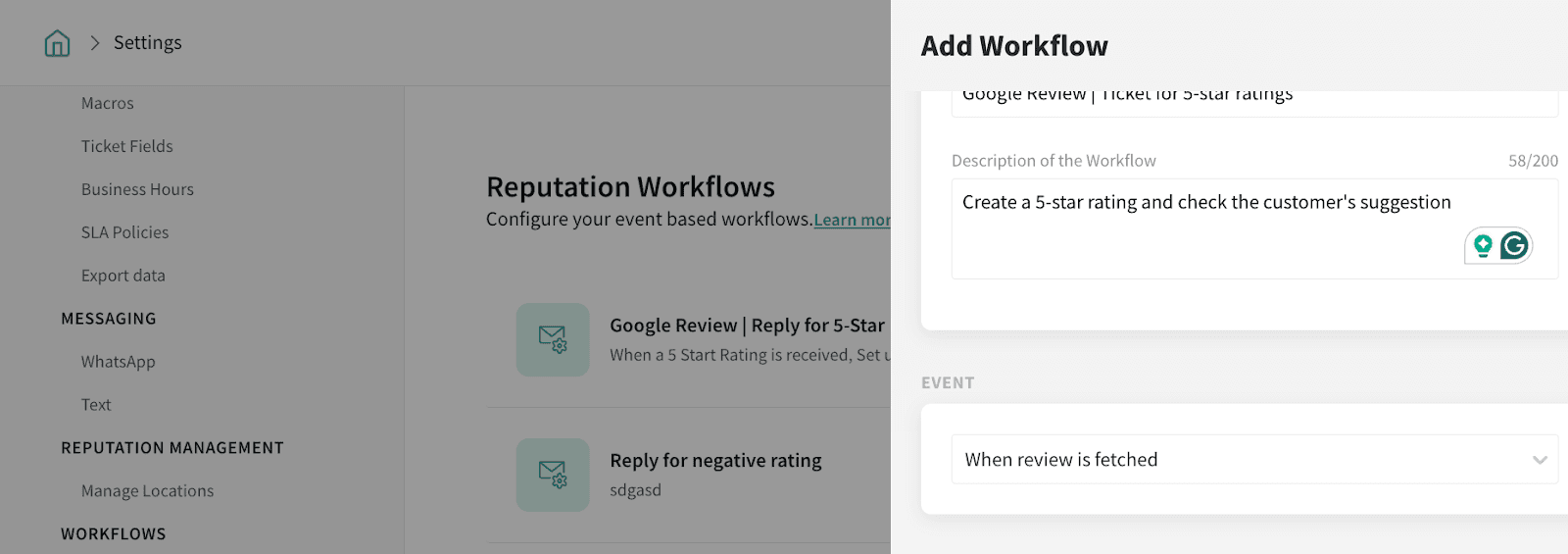Click the event dropdown chevron arrow

(x=1539, y=460)
